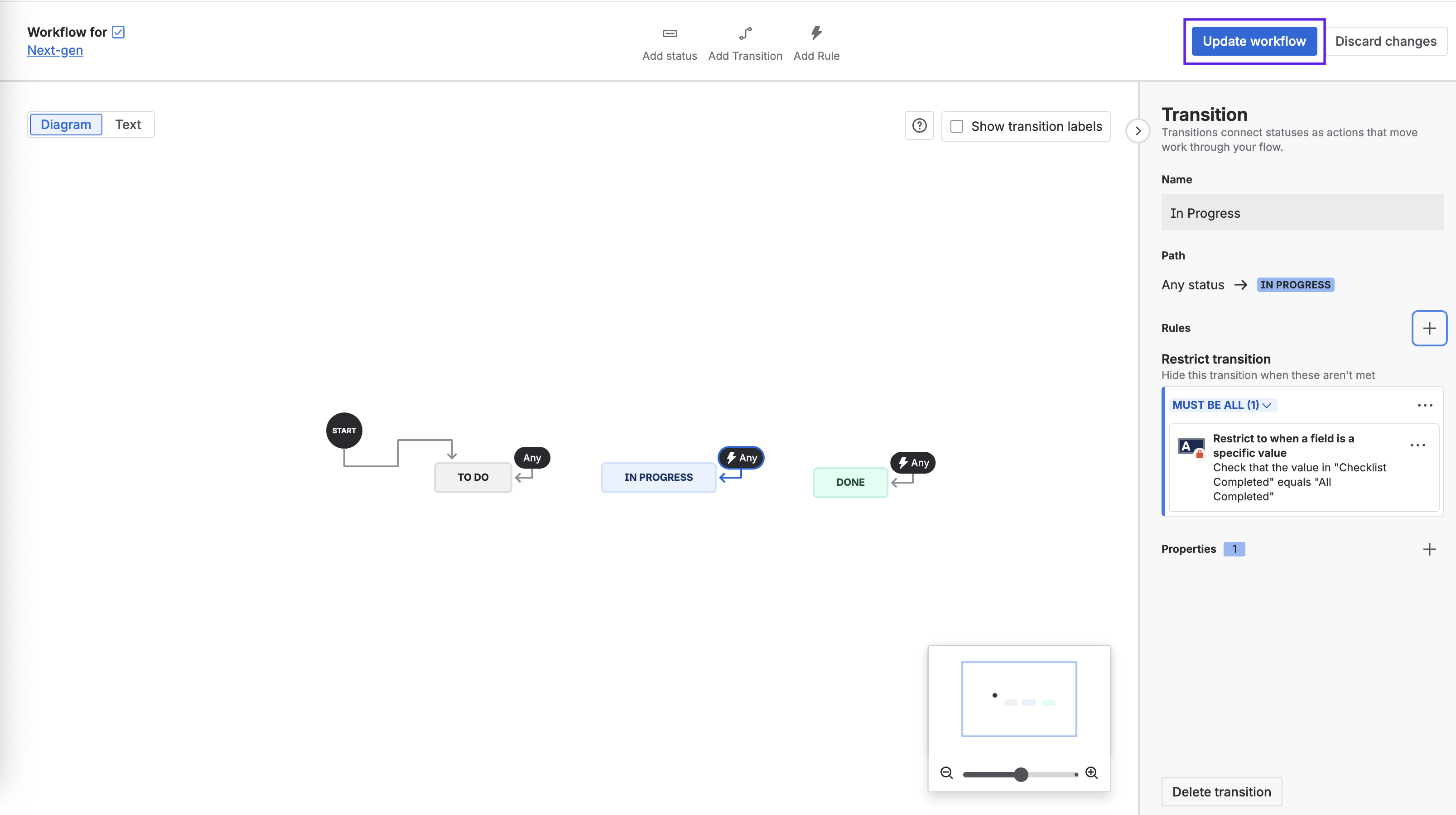Collapse the Transition side panel with chevron
The image size is (1456, 815).
click(1138, 131)
